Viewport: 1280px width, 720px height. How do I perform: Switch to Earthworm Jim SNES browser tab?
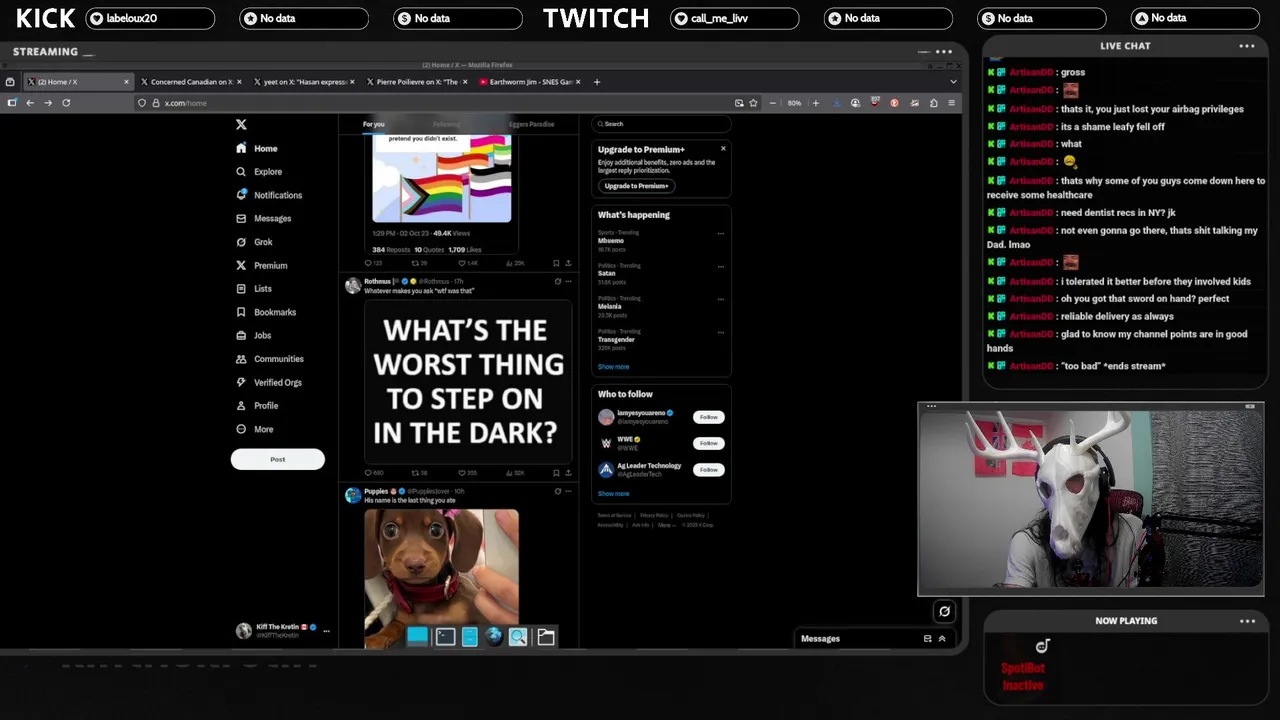point(528,82)
